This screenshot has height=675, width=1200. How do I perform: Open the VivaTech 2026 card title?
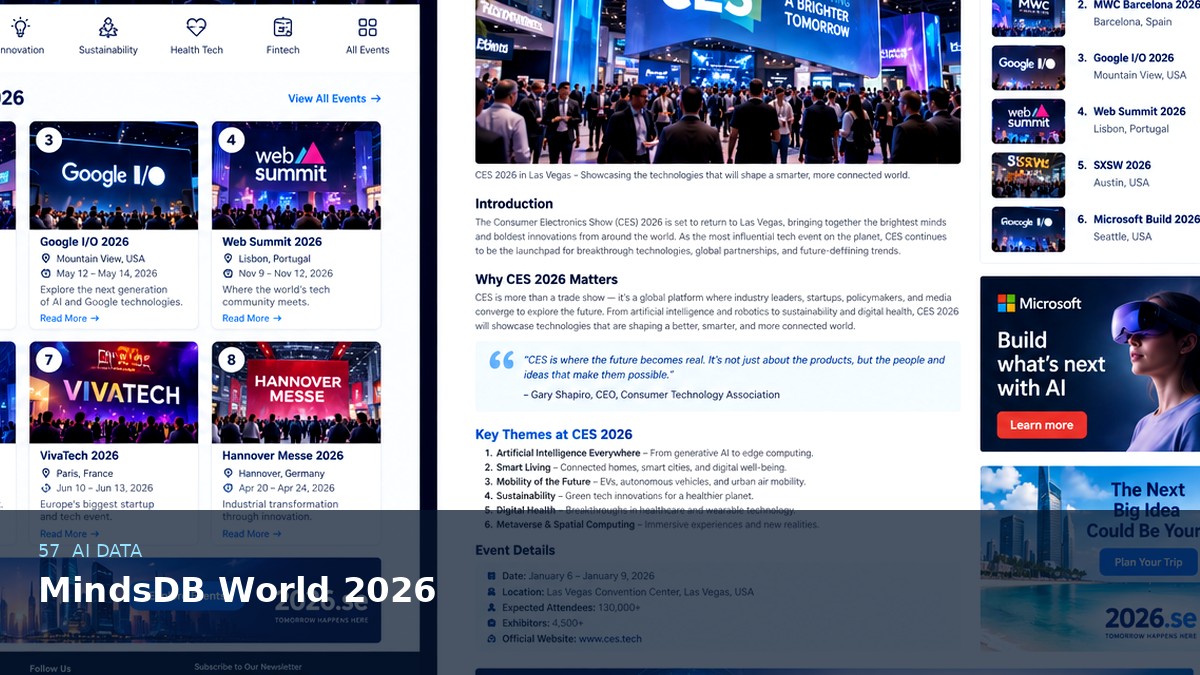click(x=79, y=455)
